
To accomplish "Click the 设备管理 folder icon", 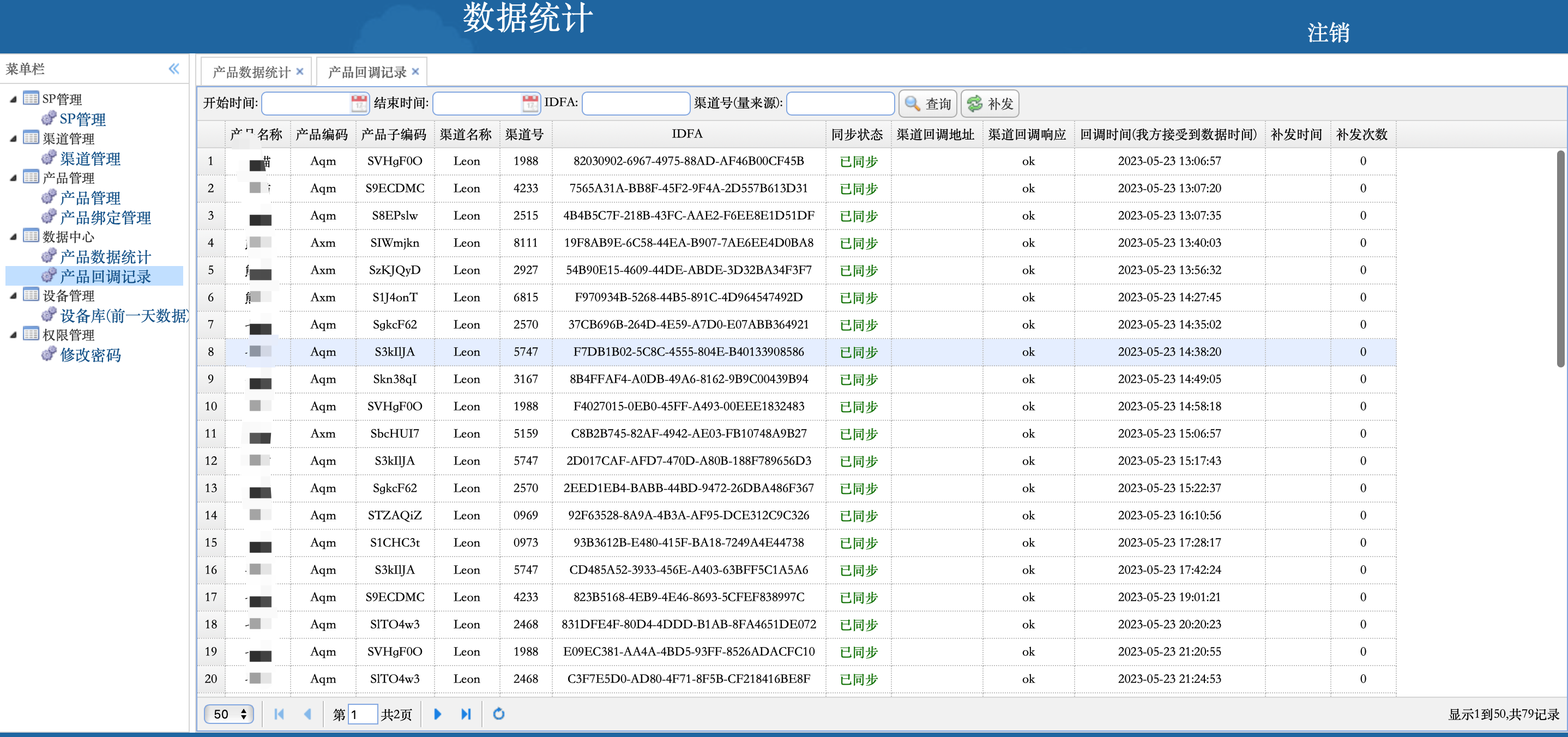I will pos(31,295).
